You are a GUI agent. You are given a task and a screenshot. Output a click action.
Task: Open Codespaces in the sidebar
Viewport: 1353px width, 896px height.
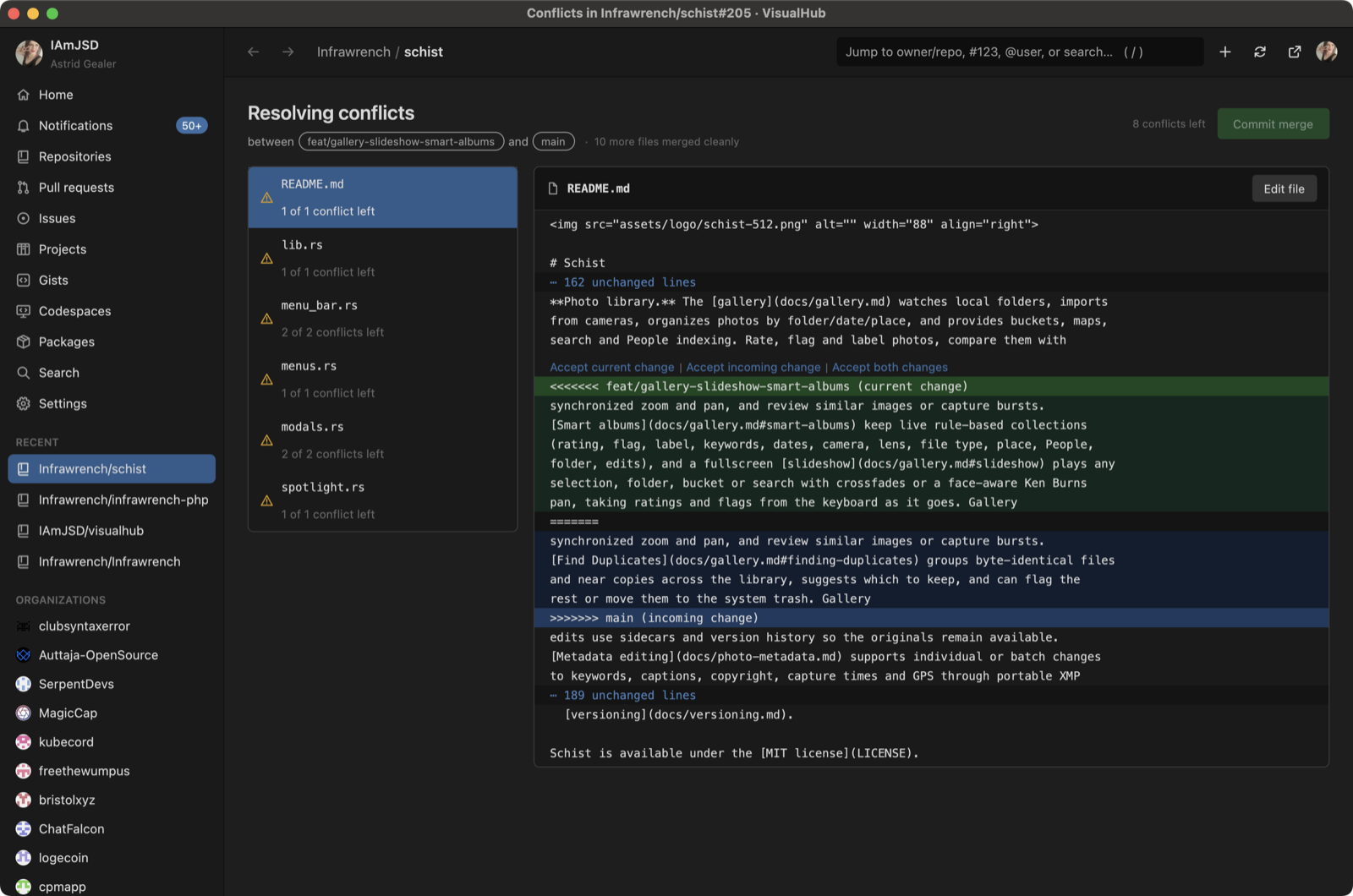pos(112,311)
